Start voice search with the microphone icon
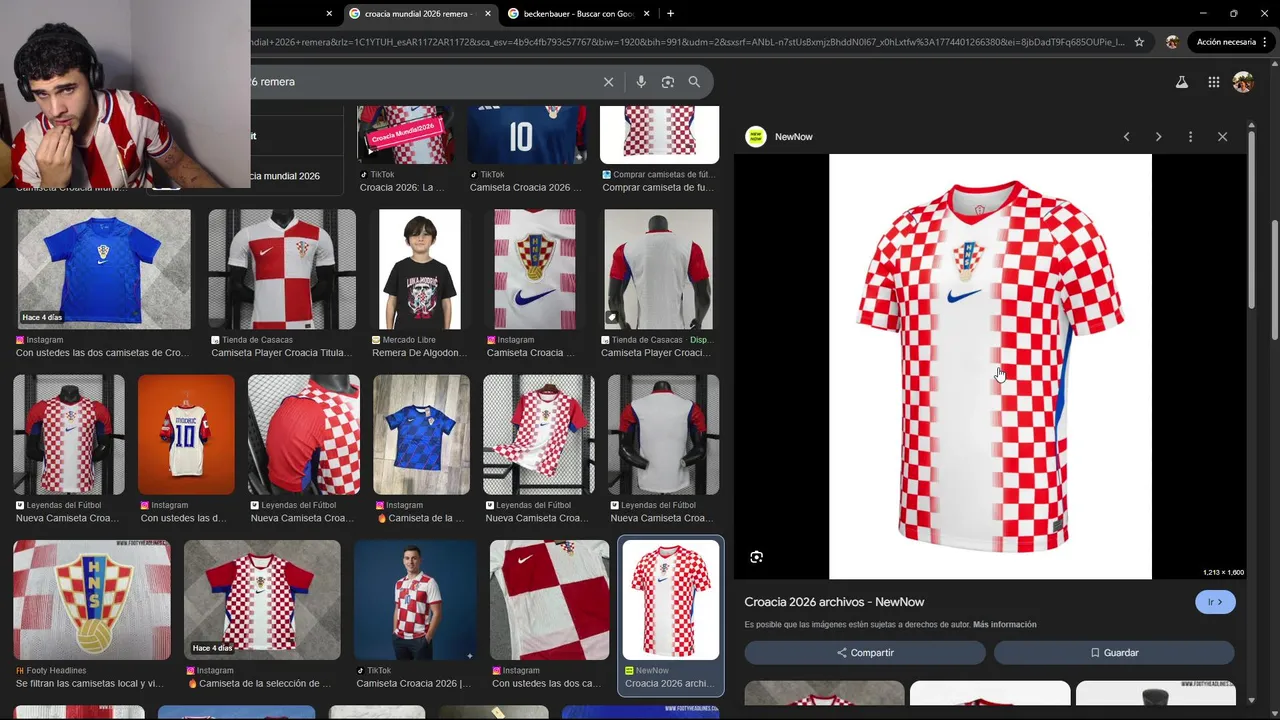The height and width of the screenshot is (720, 1280). tap(641, 82)
